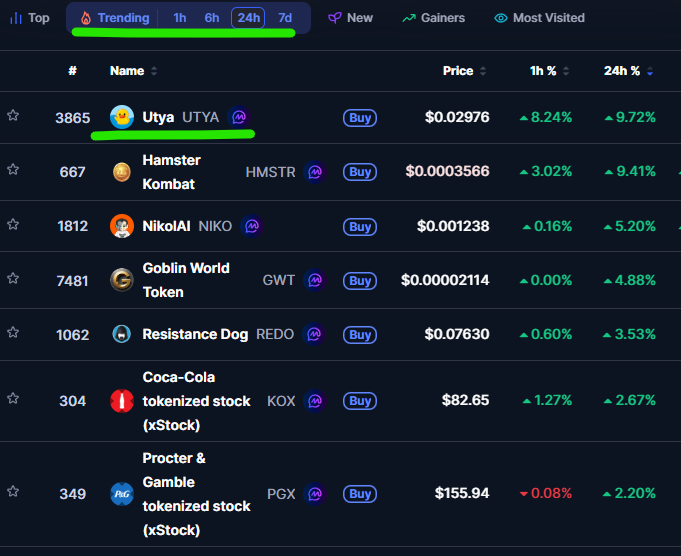Screen dimensions: 681x556
Task: Open Procter & Gamble tokenized stock page
Action: [x=196, y=494]
